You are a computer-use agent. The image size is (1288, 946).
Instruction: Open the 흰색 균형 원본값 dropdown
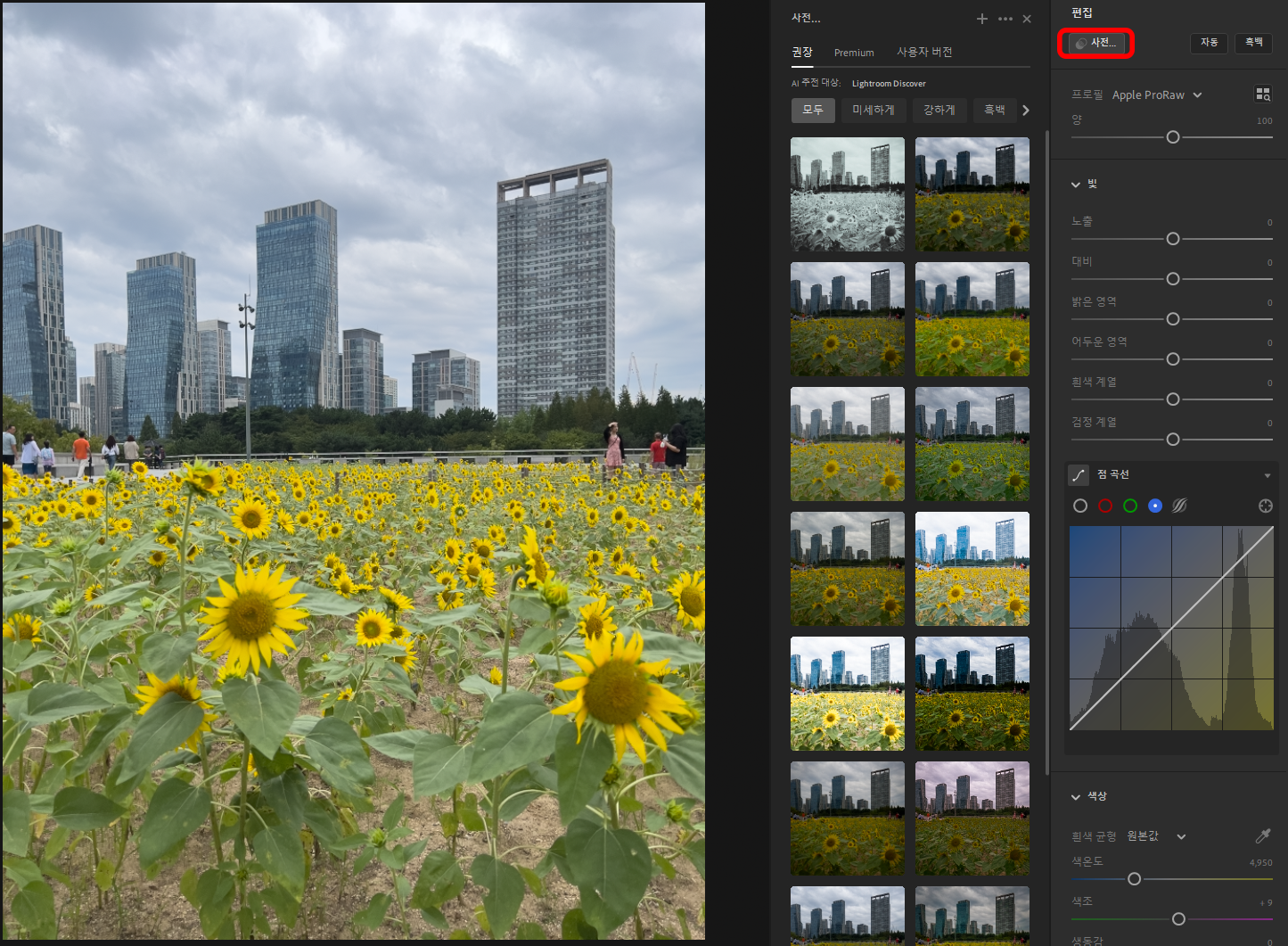pos(1157,836)
